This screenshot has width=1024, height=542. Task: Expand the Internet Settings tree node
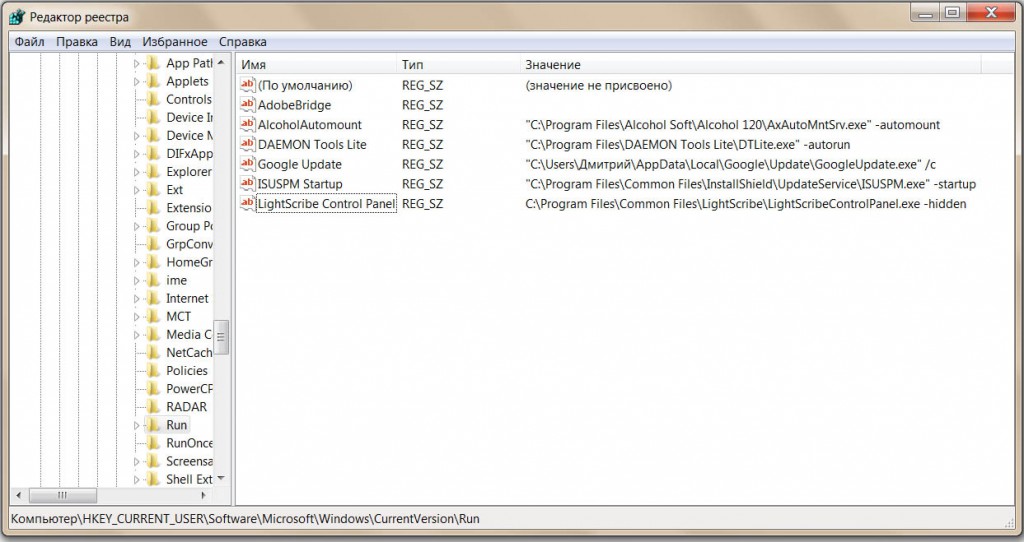coord(136,299)
